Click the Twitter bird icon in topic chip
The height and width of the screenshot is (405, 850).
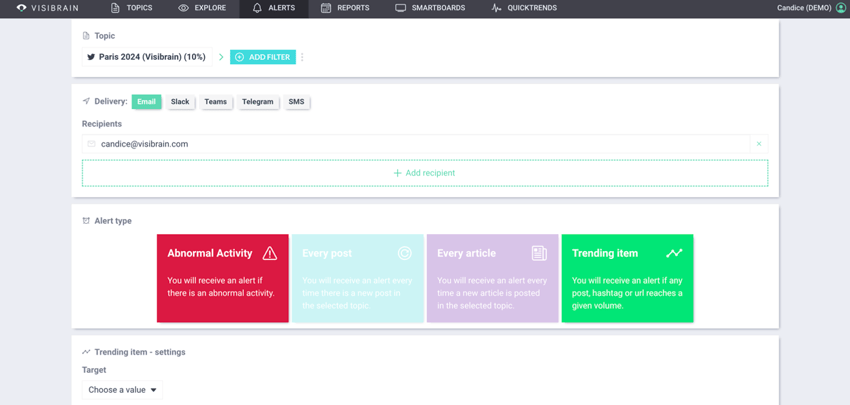tap(91, 57)
